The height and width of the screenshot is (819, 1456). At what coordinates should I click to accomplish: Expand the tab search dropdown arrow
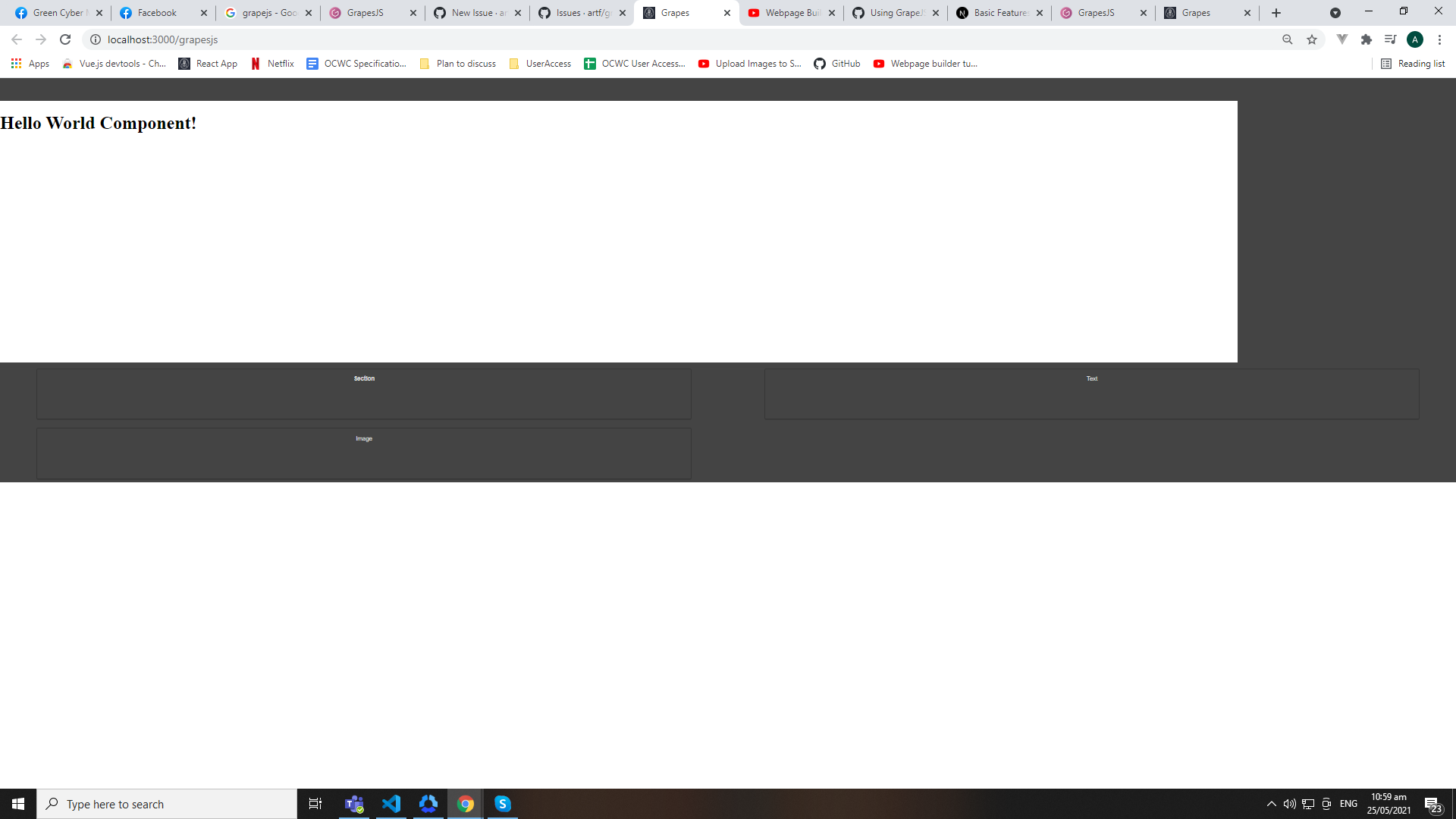coord(1335,13)
